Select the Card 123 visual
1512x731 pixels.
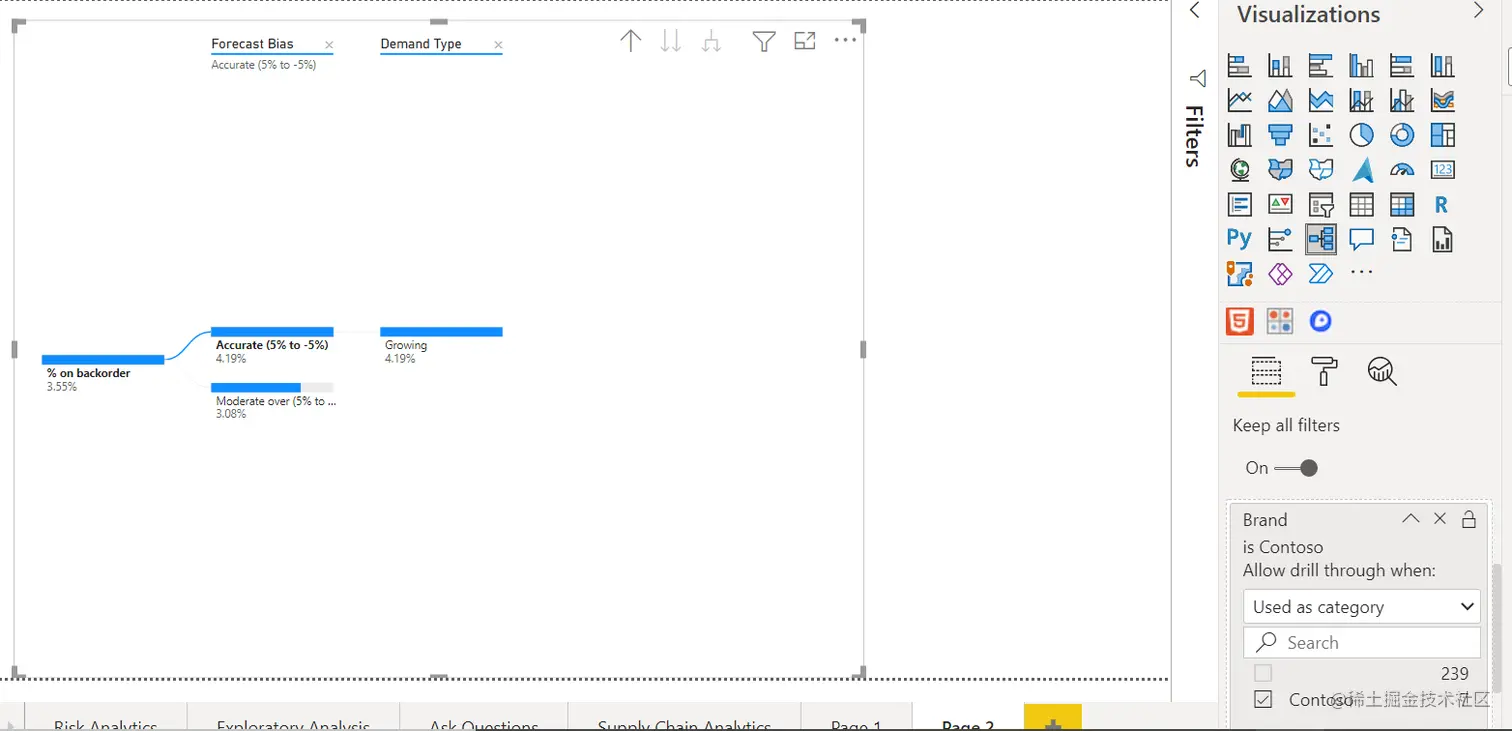point(1442,170)
